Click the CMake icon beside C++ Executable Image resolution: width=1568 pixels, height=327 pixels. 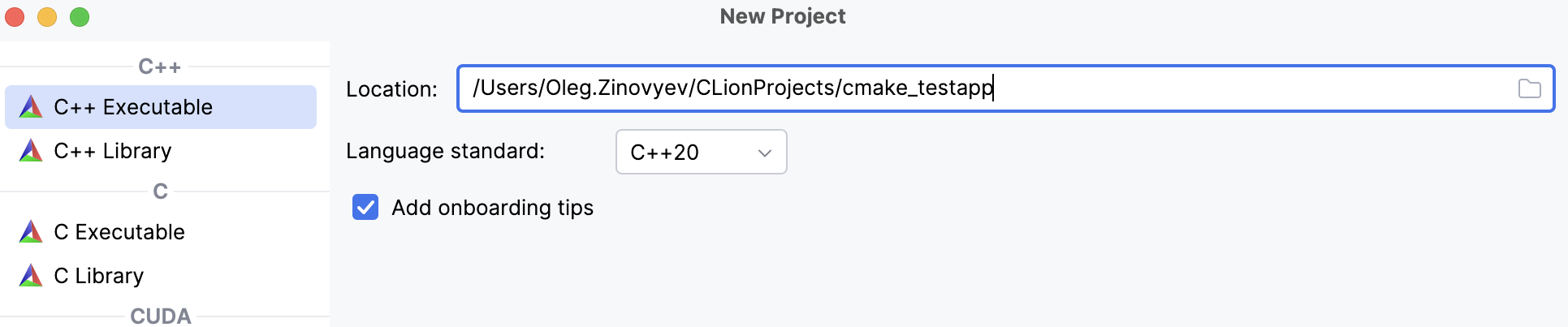pos(31,107)
